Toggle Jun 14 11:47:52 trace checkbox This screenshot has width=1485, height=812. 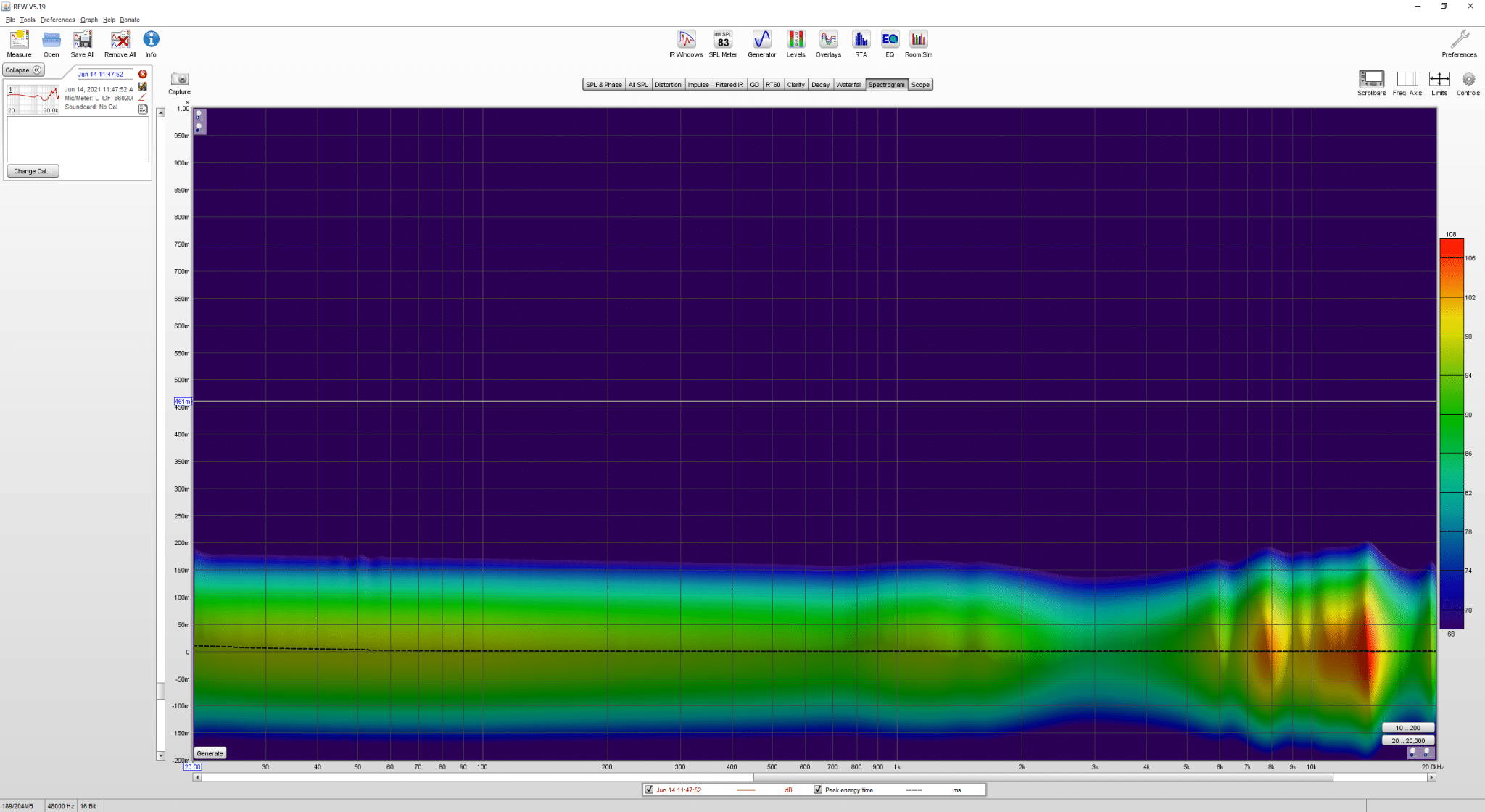[x=649, y=790]
